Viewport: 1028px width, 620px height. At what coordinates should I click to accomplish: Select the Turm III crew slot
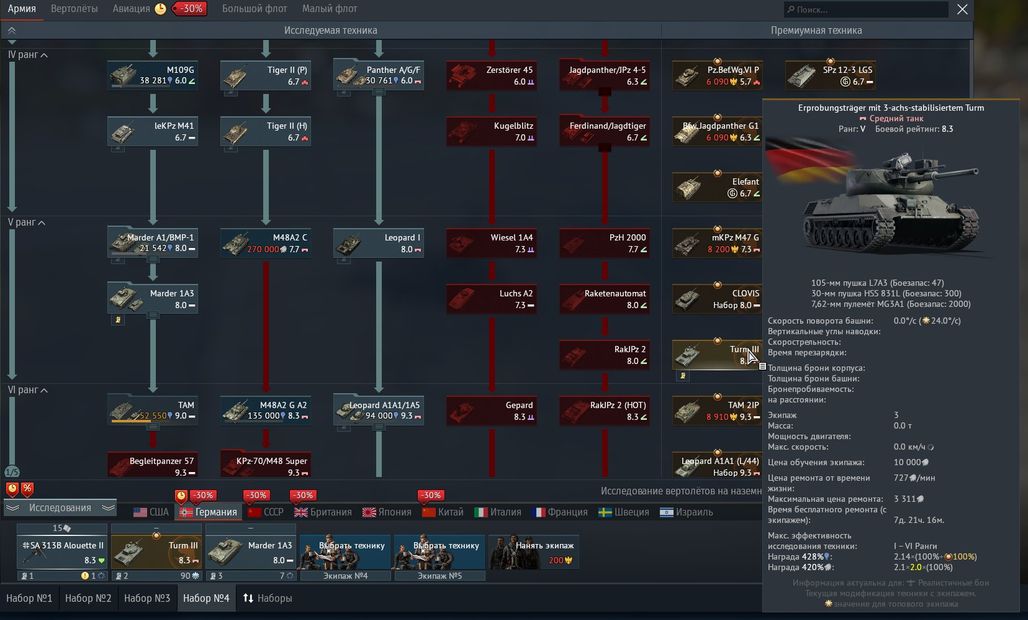tap(157, 552)
